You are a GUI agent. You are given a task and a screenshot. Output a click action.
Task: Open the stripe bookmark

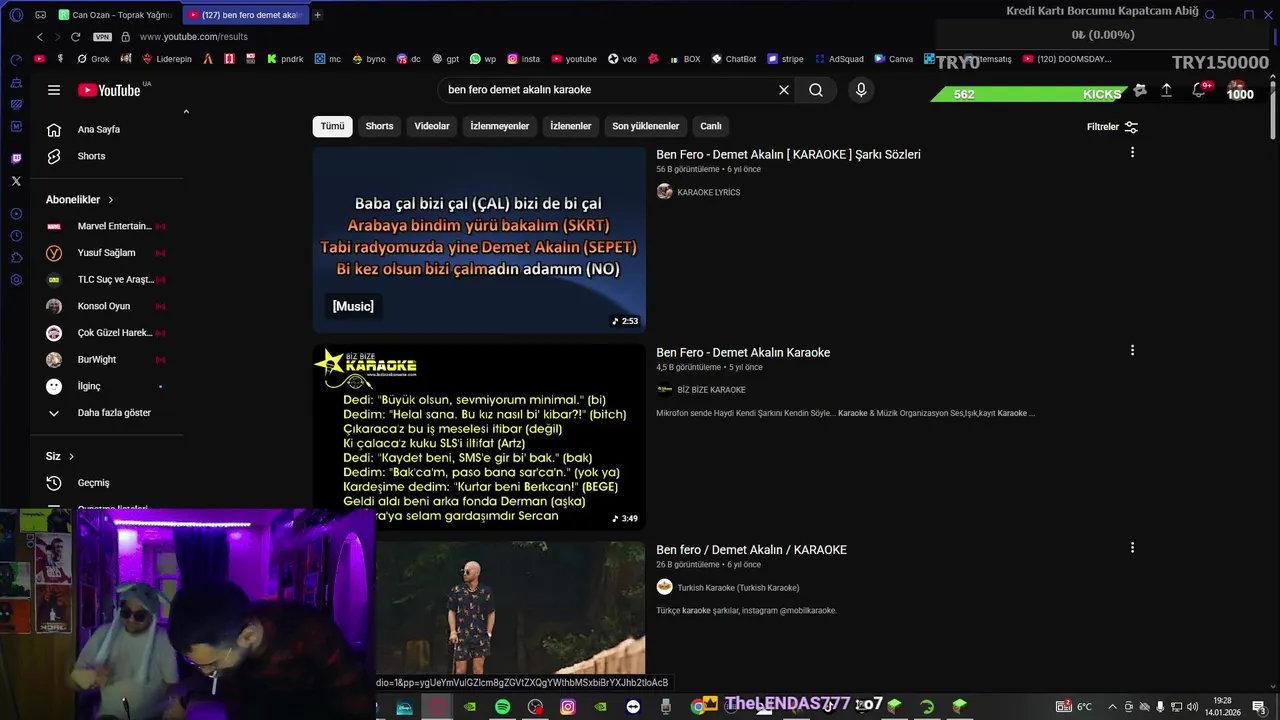point(785,59)
